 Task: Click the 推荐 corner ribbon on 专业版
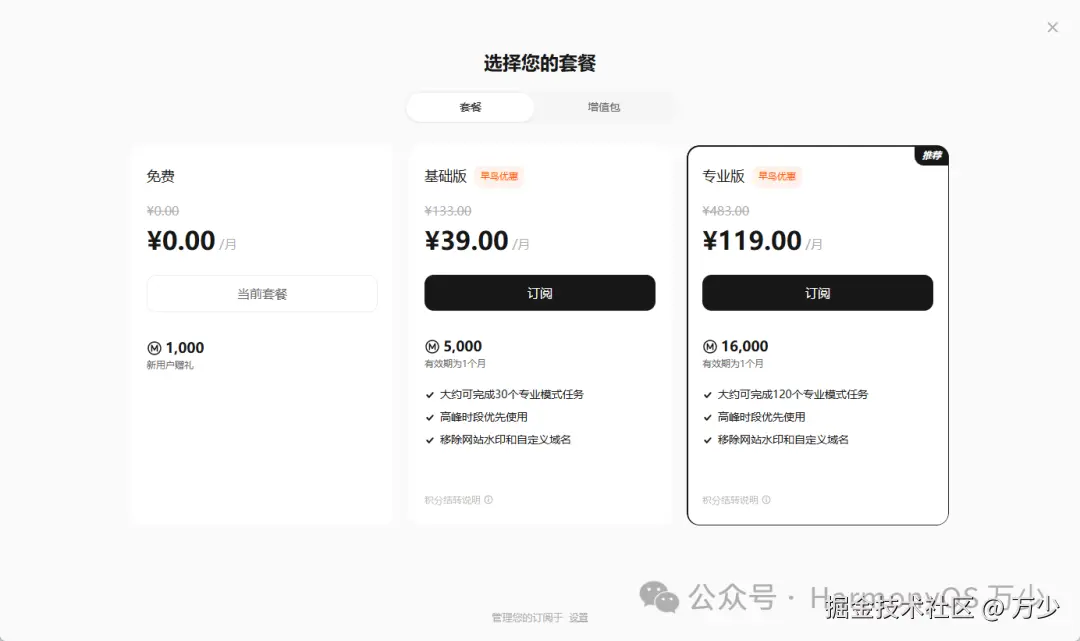(x=931, y=155)
